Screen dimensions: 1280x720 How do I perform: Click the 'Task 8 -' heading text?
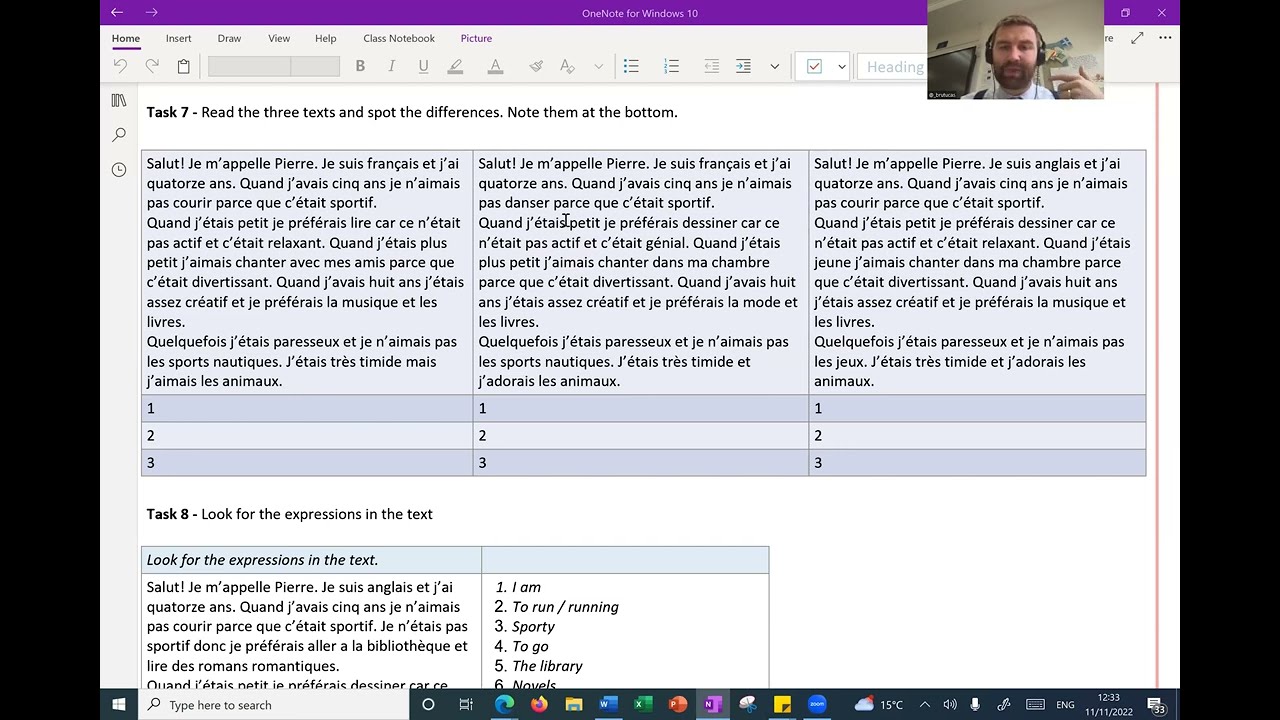[x=172, y=514]
